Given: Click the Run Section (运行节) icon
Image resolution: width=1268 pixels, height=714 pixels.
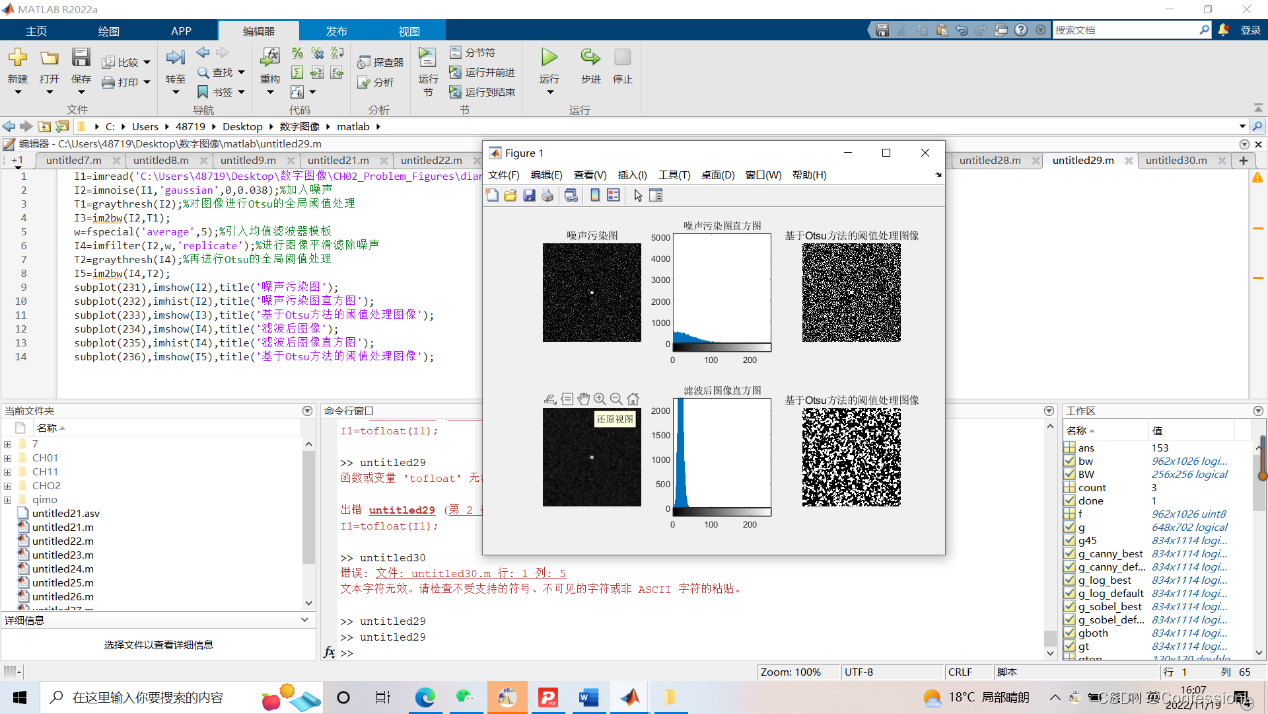Looking at the screenshot, I should (x=428, y=57).
